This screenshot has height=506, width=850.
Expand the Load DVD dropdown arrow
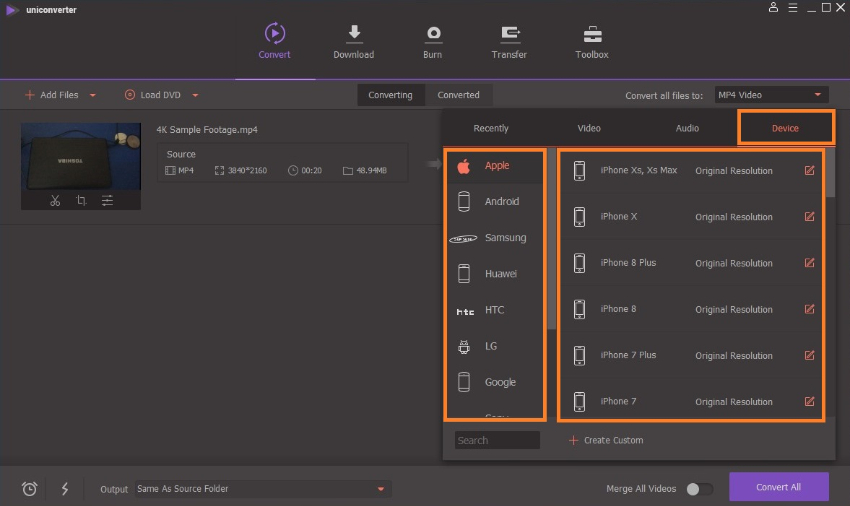click(195, 95)
